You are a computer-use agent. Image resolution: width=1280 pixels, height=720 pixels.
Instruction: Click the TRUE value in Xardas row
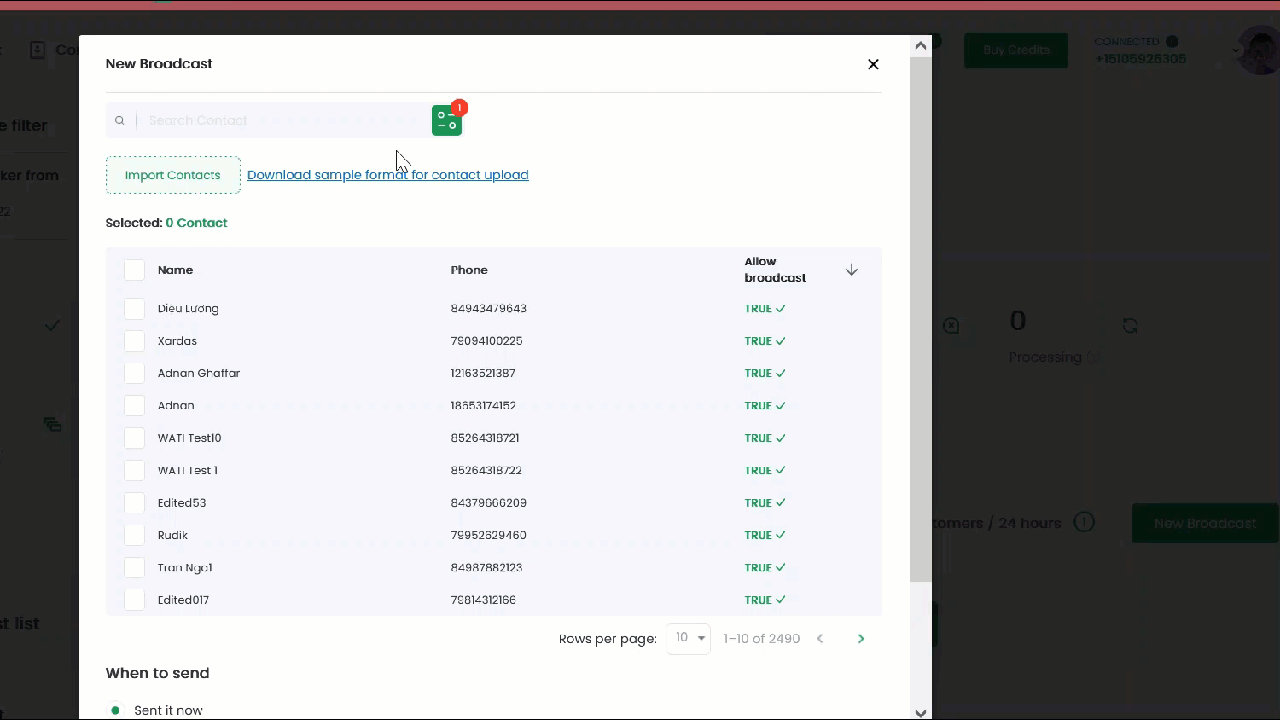[x=765, y=341]
